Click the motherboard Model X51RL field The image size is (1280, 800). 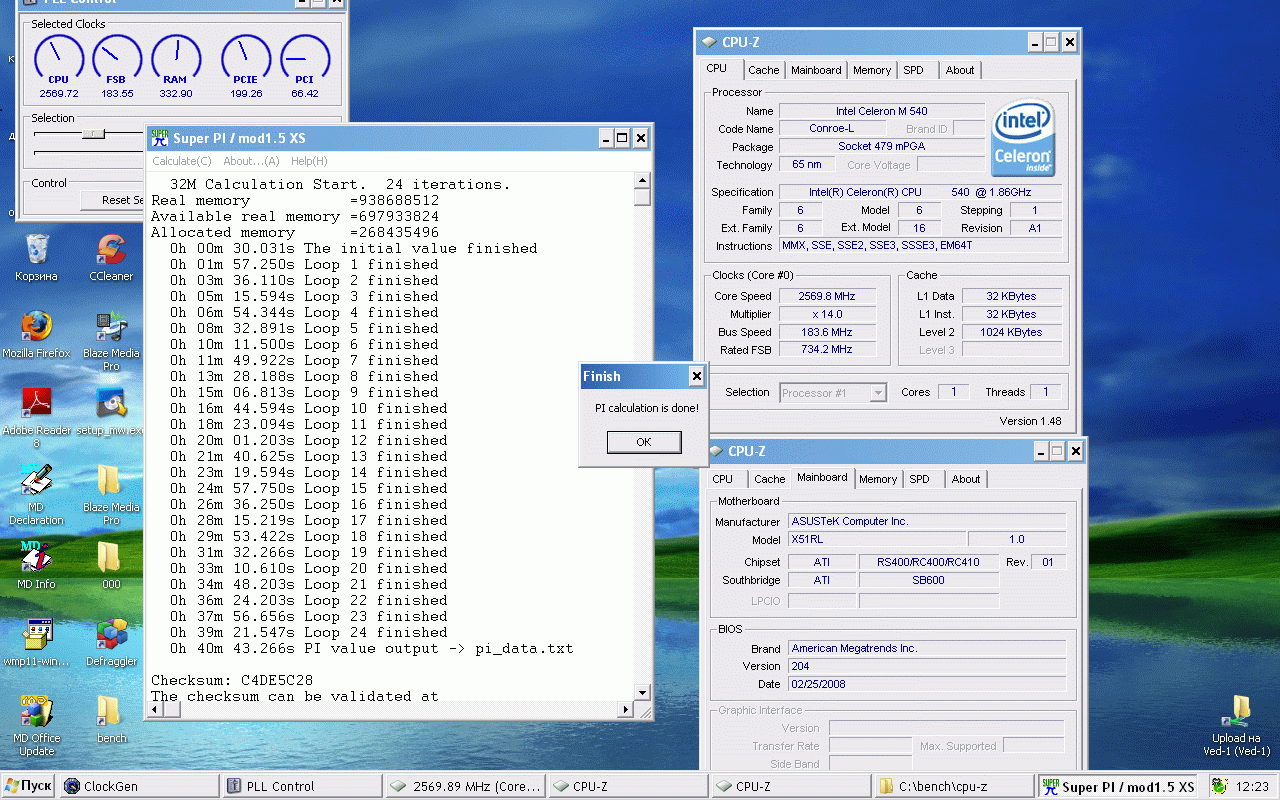click(x=877, y=539)
